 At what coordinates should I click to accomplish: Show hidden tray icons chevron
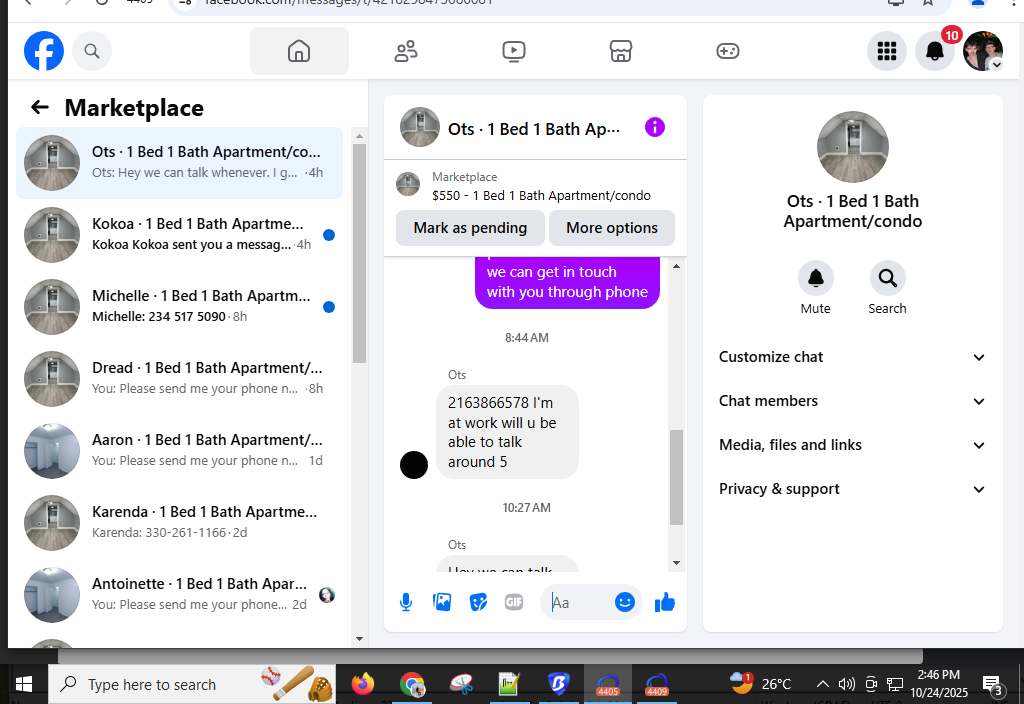coord(823,684)
